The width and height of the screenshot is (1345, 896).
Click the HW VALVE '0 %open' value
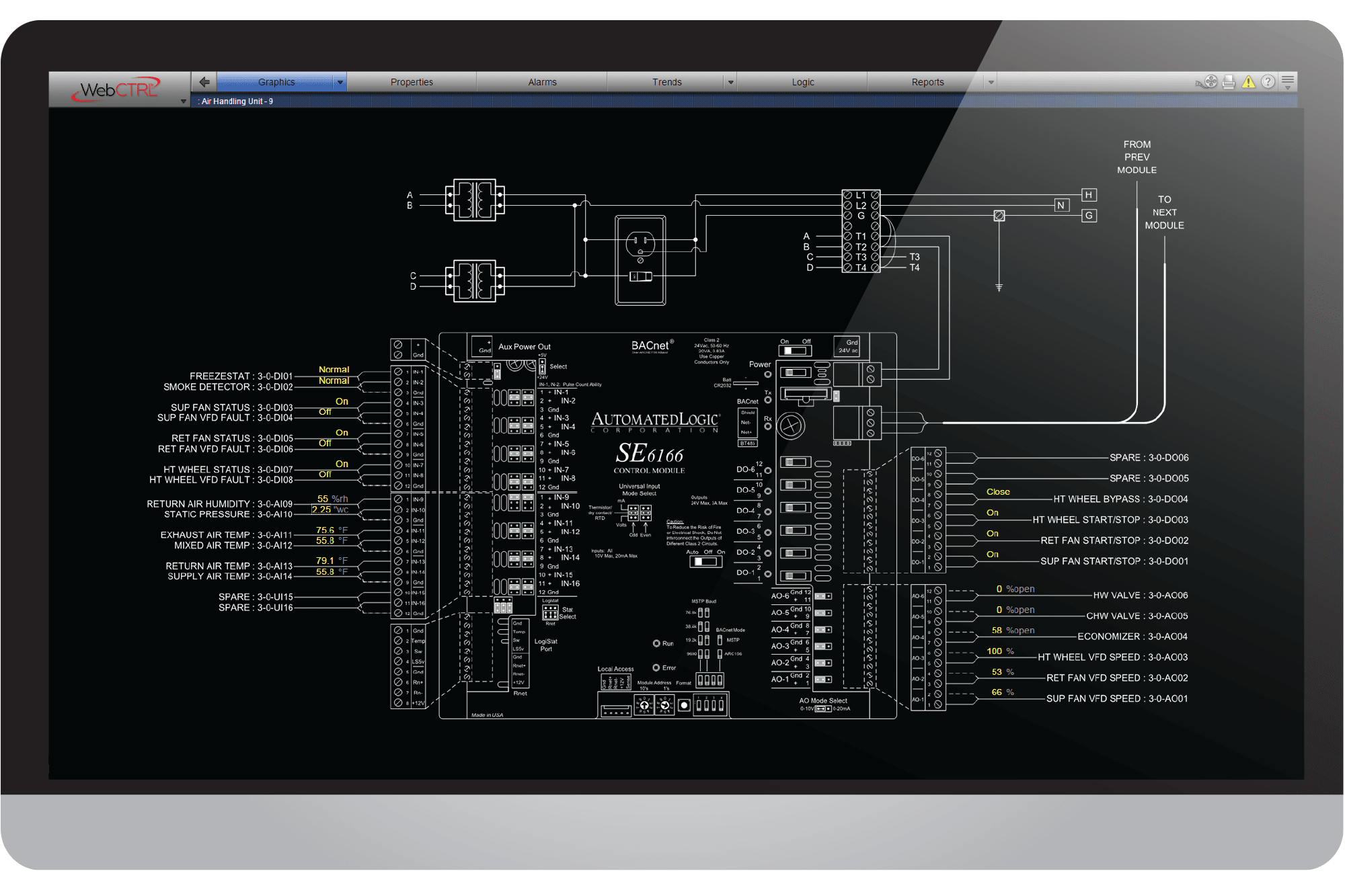tap(1015, 589)
